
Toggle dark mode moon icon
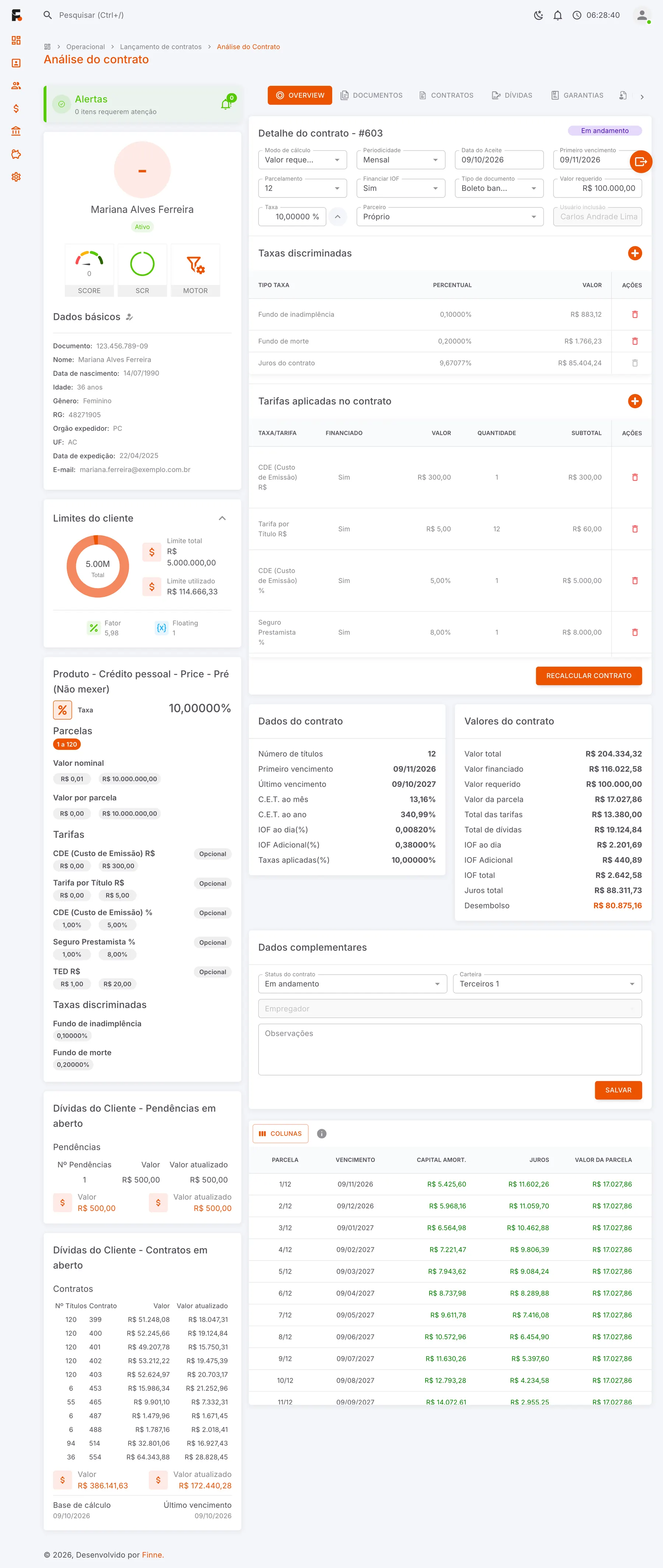point(538,15)
